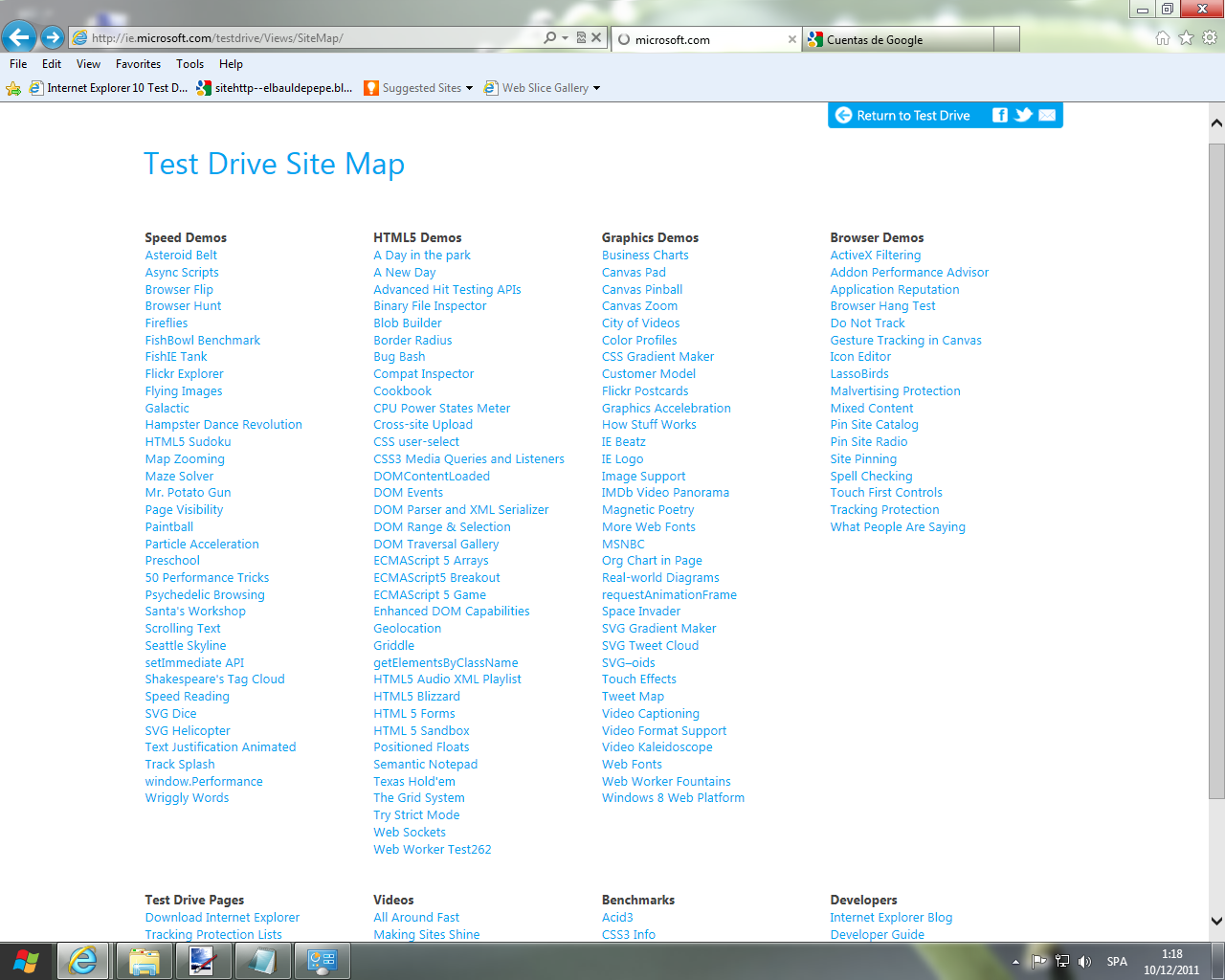Open address bar autocomplete dropdown arrow
Image resolution: width=1225 pixels, height=980 pixels.
566,38
